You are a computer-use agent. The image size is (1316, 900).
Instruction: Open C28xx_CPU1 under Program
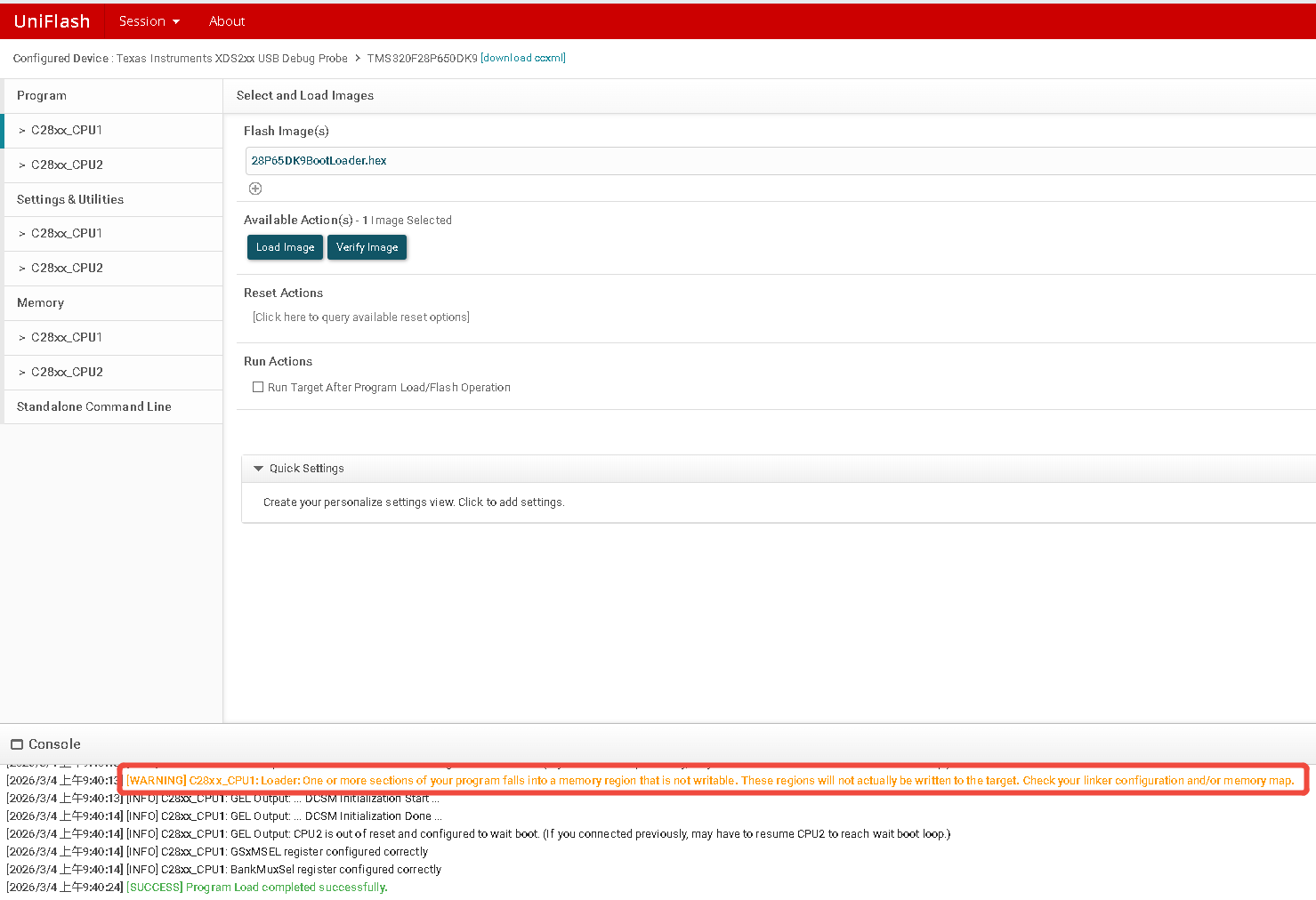point(113,131)
